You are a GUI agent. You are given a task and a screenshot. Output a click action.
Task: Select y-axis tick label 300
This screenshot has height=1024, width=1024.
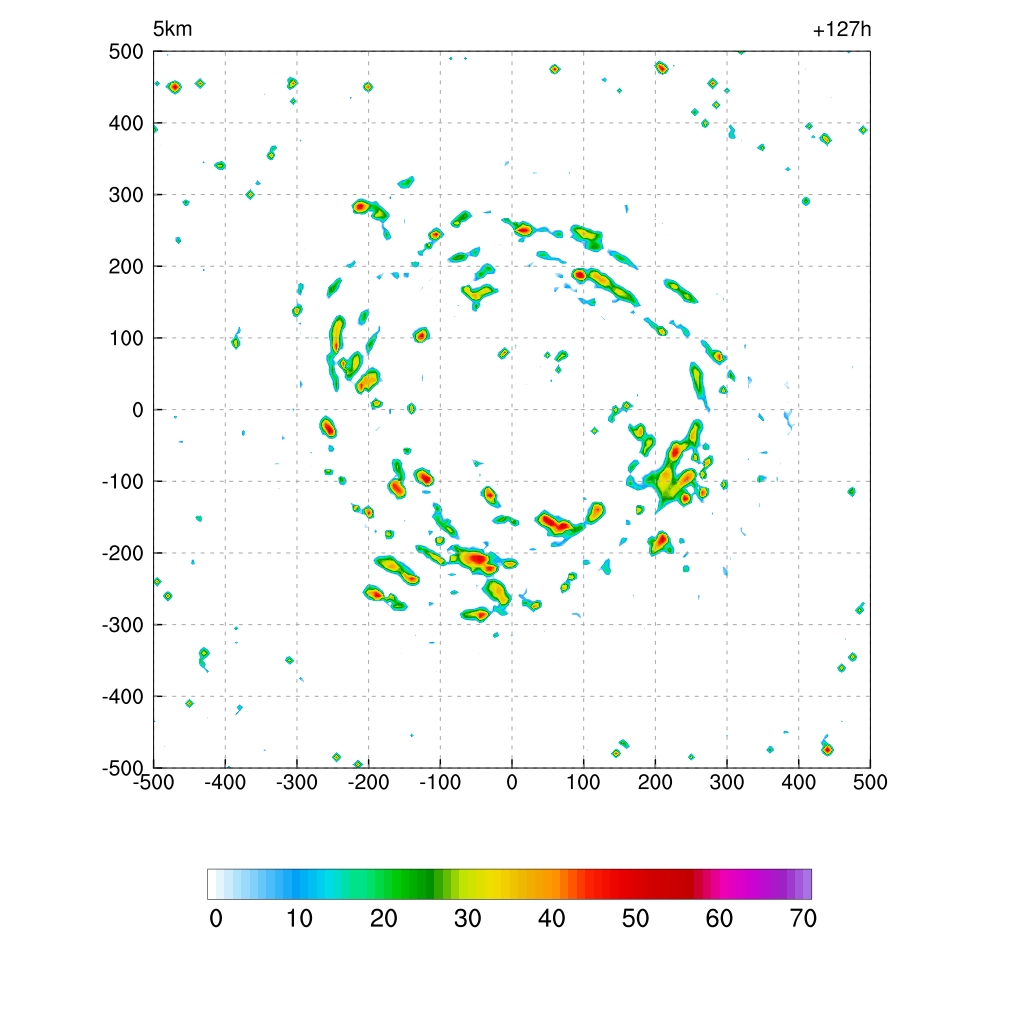coord(126,195)
